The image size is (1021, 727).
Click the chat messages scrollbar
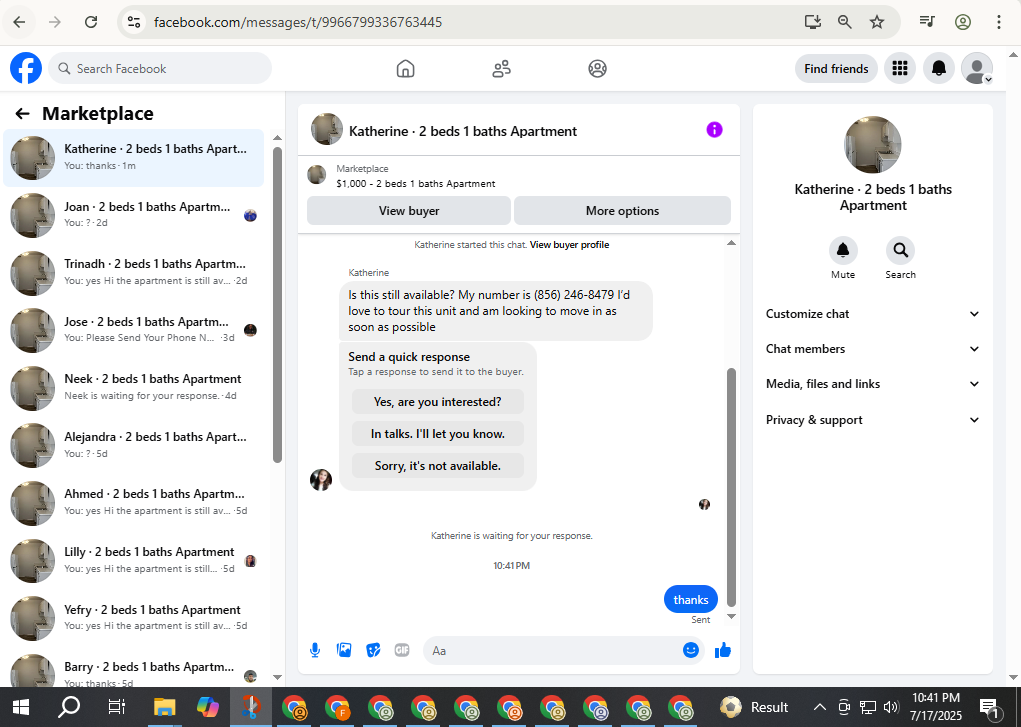[731, 487]
